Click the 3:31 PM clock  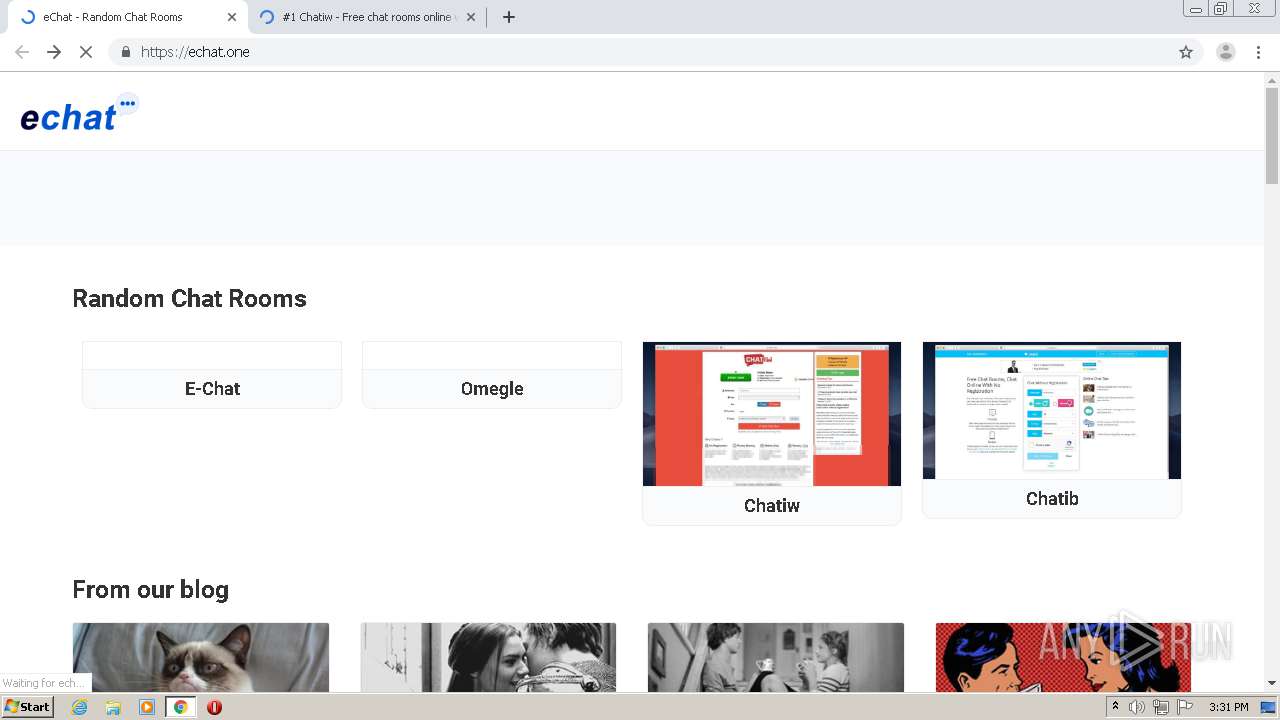click(1228, 707)
